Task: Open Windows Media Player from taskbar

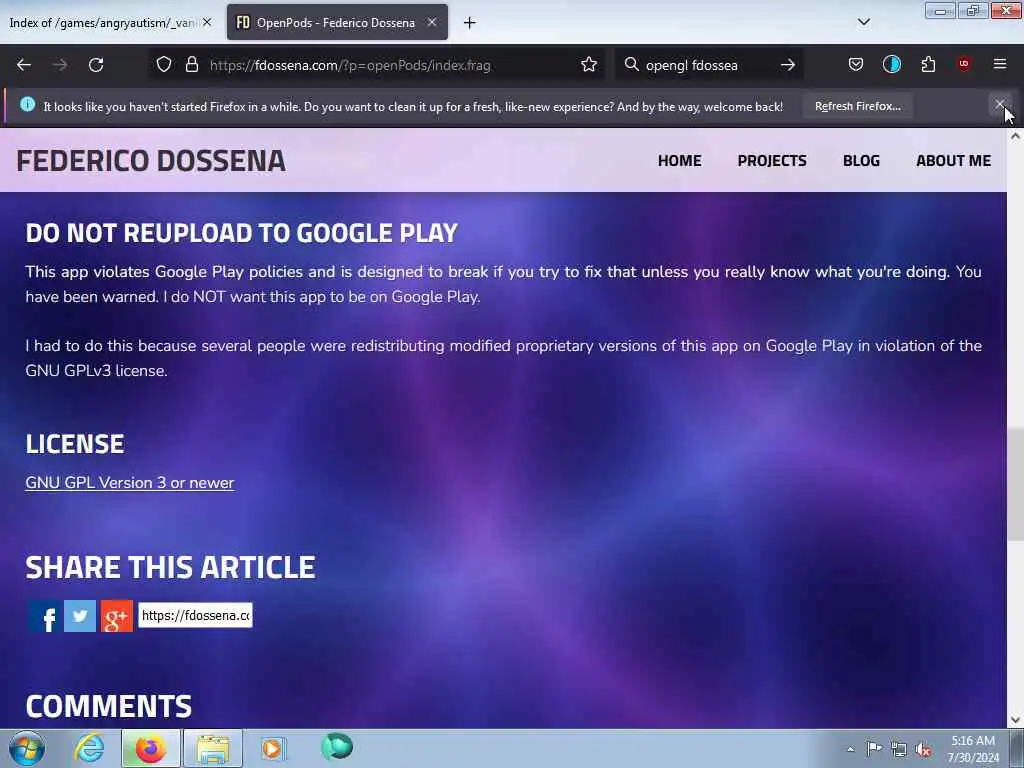Action: [273, 748]
